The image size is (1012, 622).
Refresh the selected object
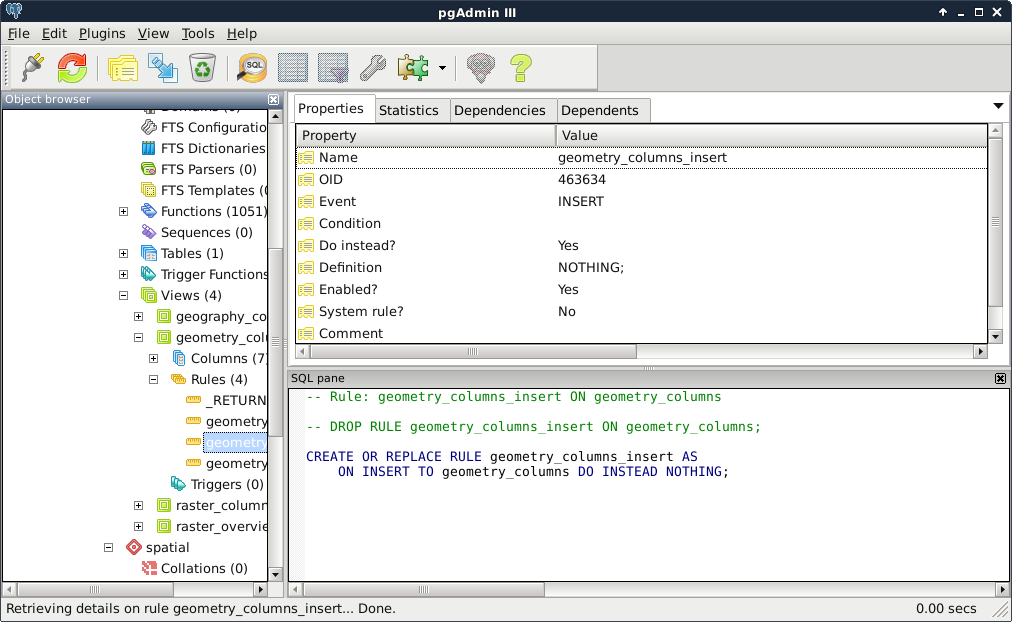[72, 68]
